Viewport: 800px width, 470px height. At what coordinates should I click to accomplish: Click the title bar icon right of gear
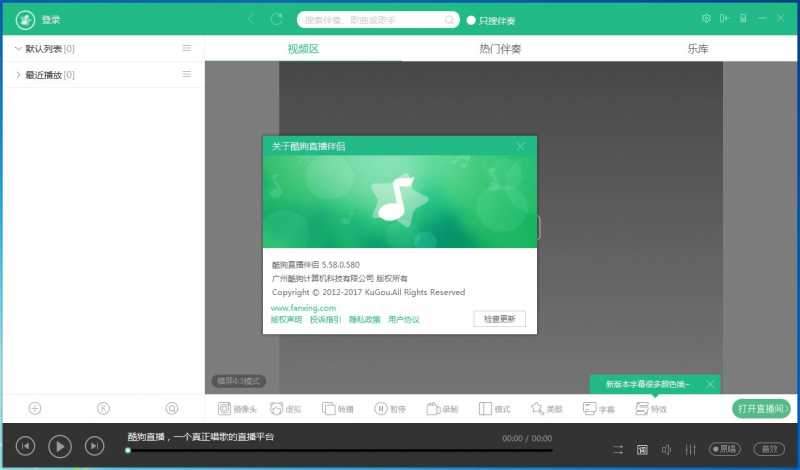(724, 18)
